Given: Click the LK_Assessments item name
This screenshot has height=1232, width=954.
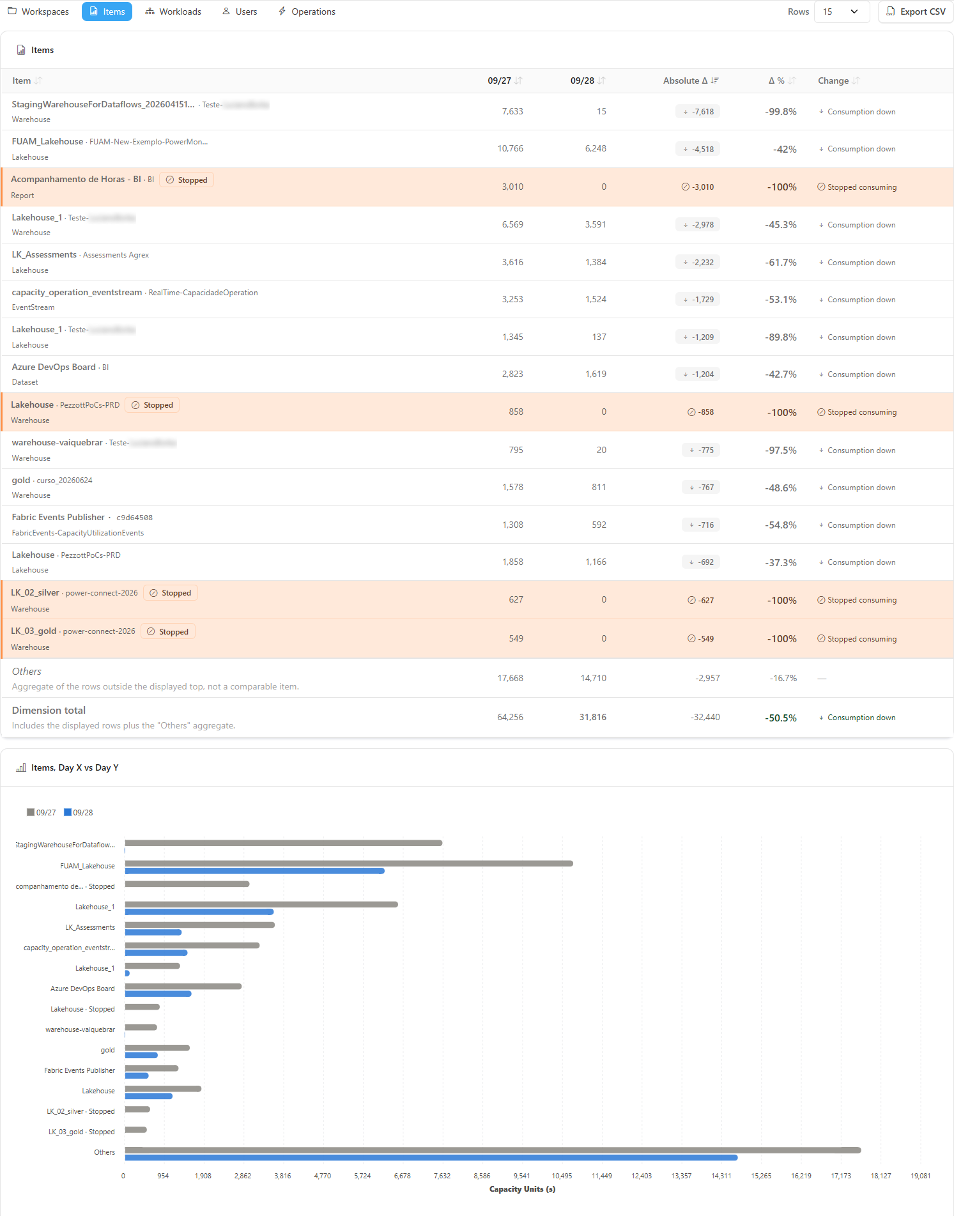Looking at the screenshot, I should (44, 254).
